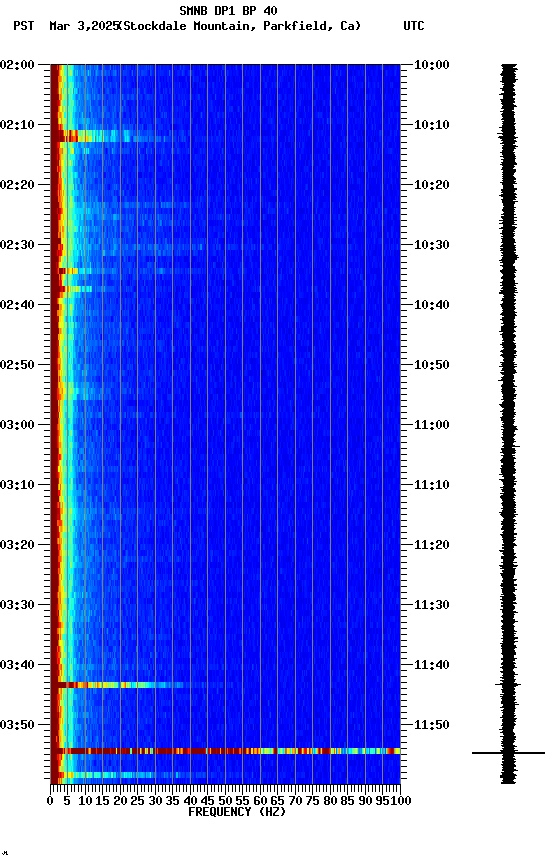The image size is (552, 864).
Task: Click the 03:30 PST time label
Action: (17, 606)
